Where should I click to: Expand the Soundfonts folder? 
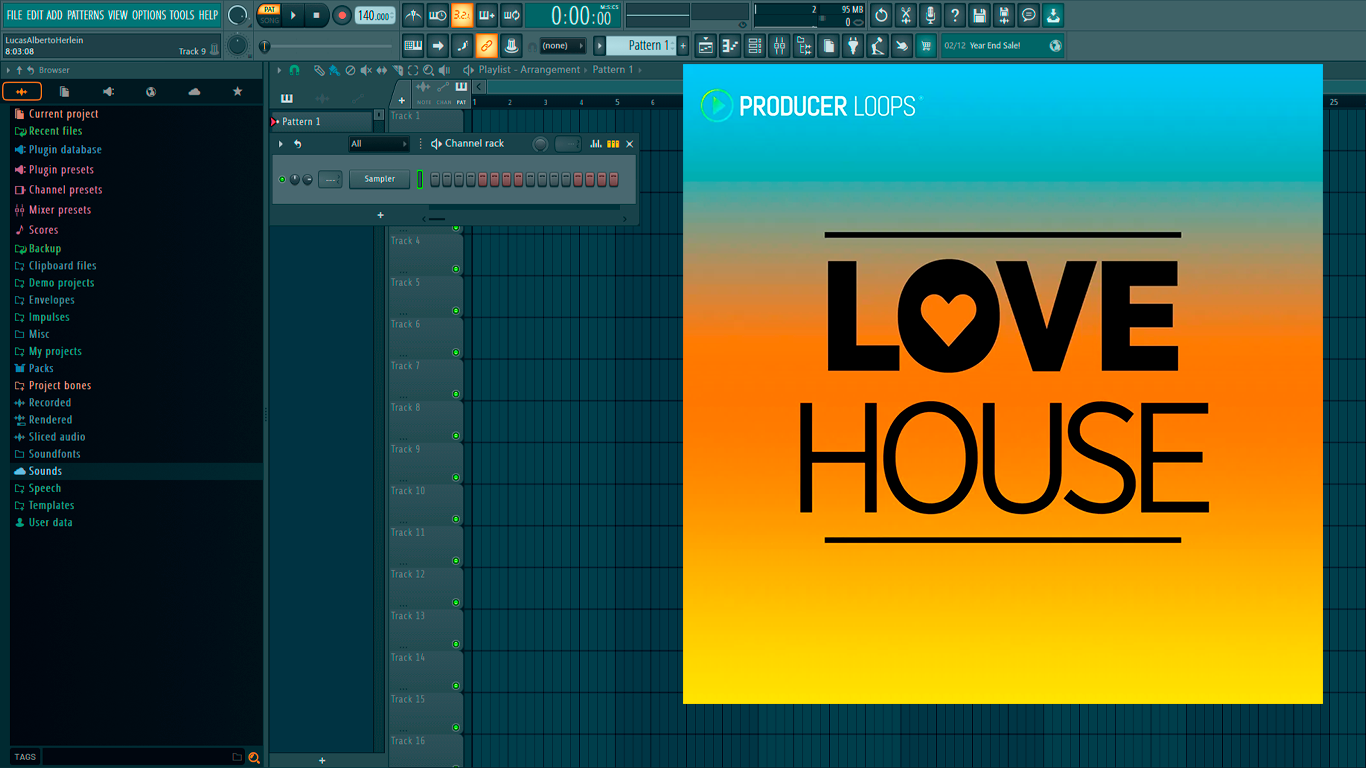click(x=54, y=454)
